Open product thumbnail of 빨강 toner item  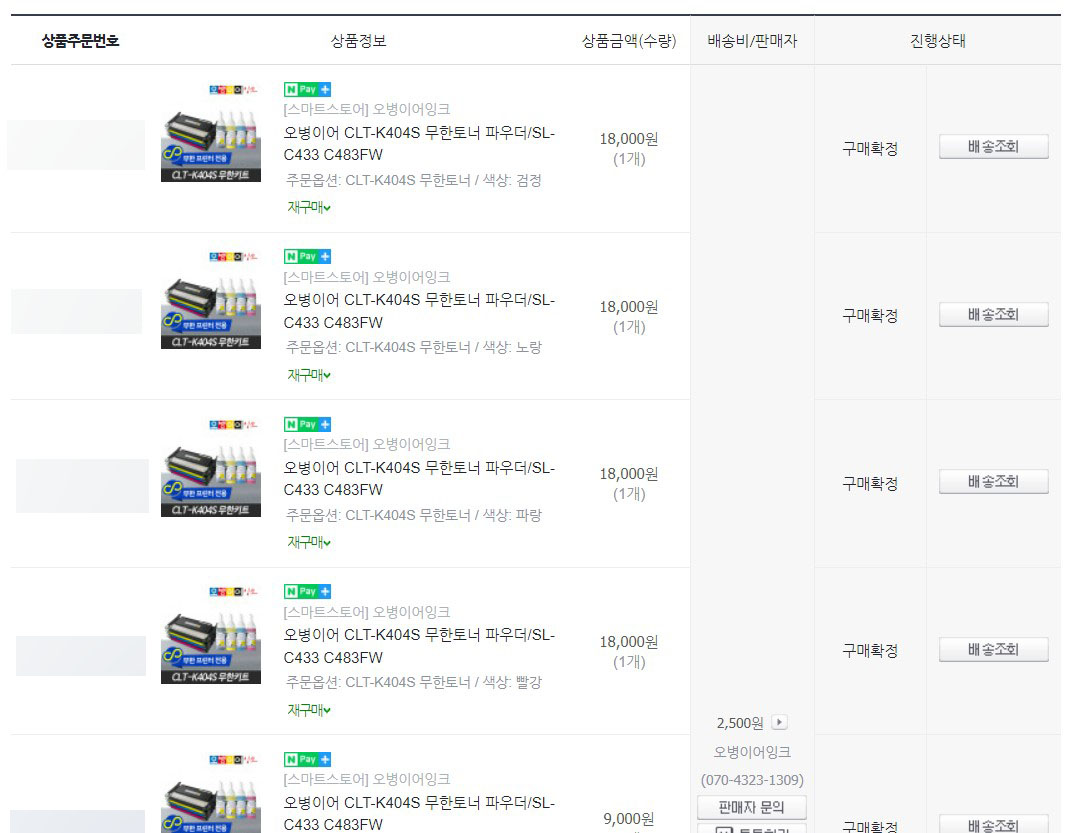click(211, 635)
